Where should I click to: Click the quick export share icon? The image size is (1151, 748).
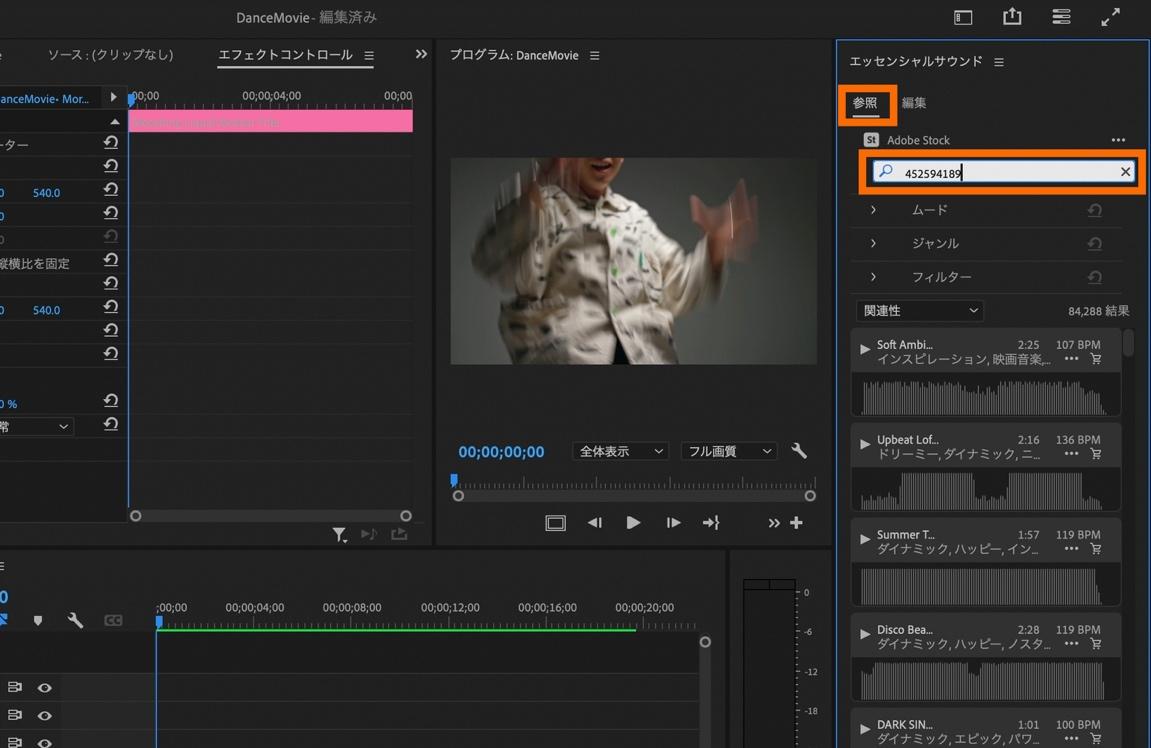pos(1012,16)
